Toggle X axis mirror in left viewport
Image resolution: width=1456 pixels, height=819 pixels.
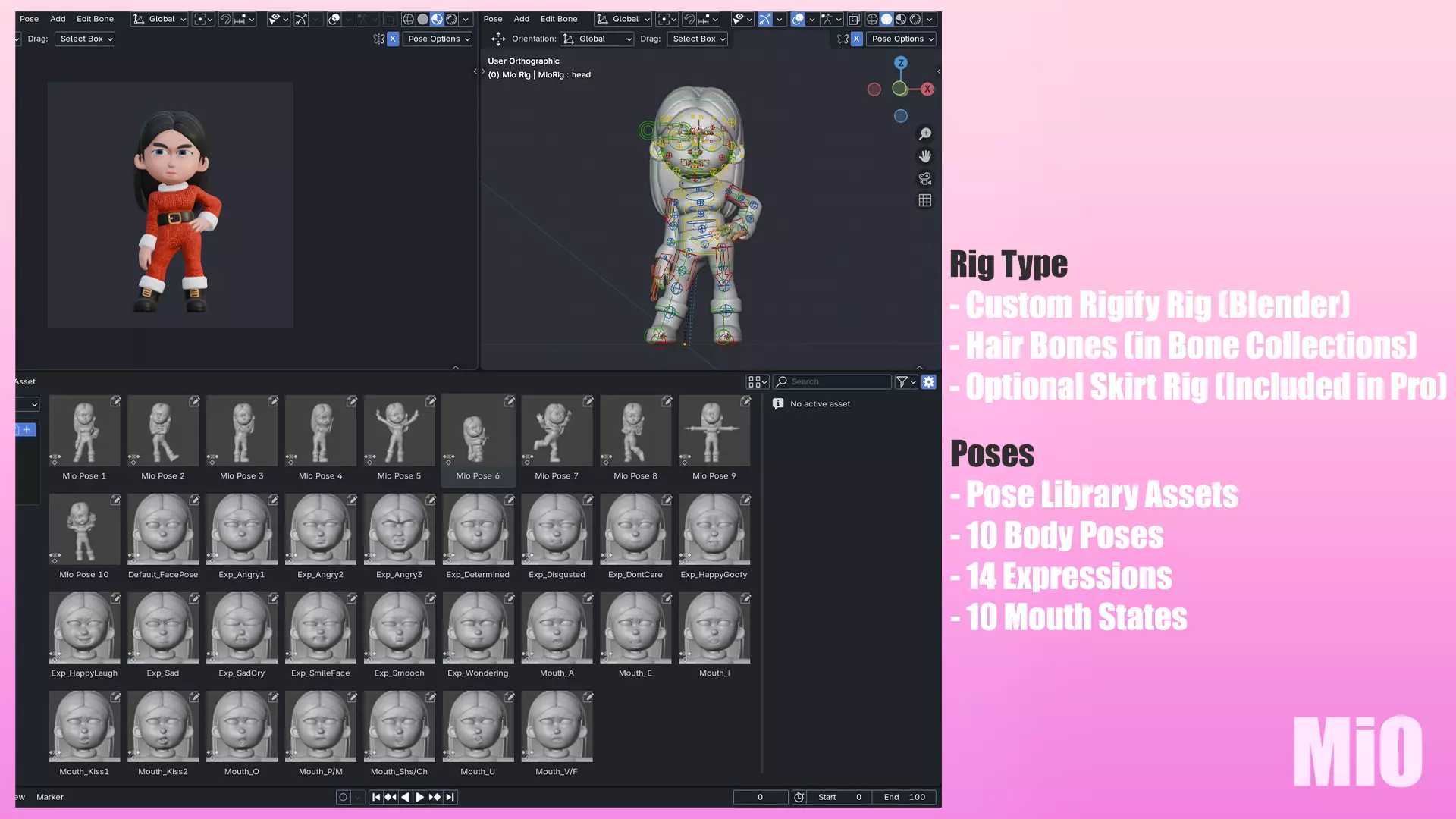pyautogui.click(x=393, y=39)
